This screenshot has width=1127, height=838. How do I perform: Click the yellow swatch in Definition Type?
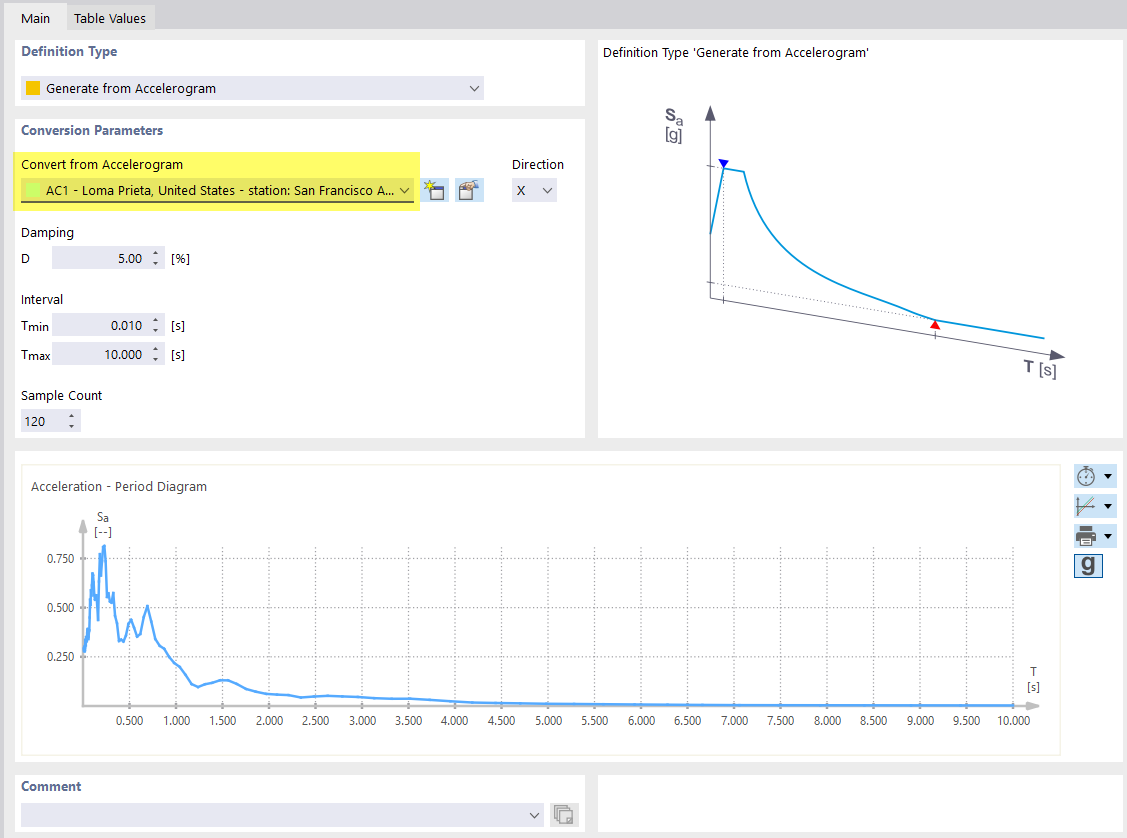coord(32,88)
